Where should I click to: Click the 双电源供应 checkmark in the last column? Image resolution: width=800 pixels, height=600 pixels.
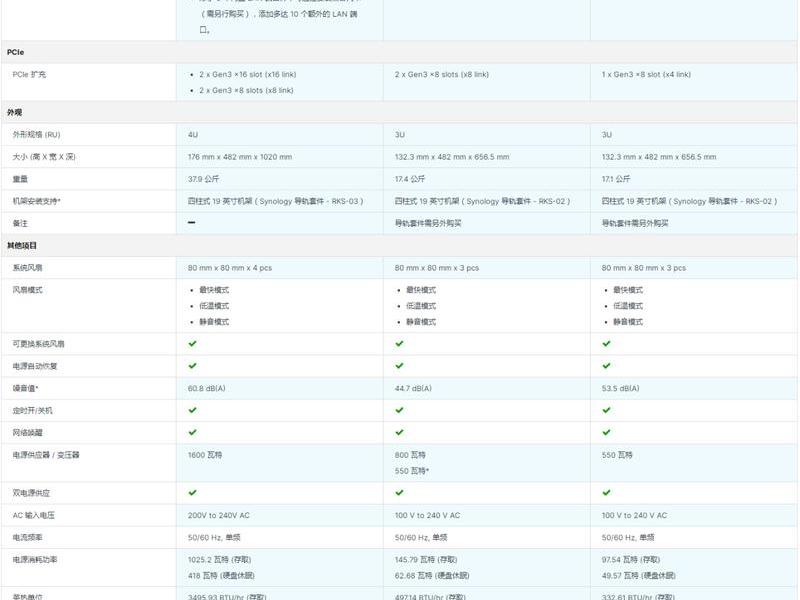click(x=606, y=492)
